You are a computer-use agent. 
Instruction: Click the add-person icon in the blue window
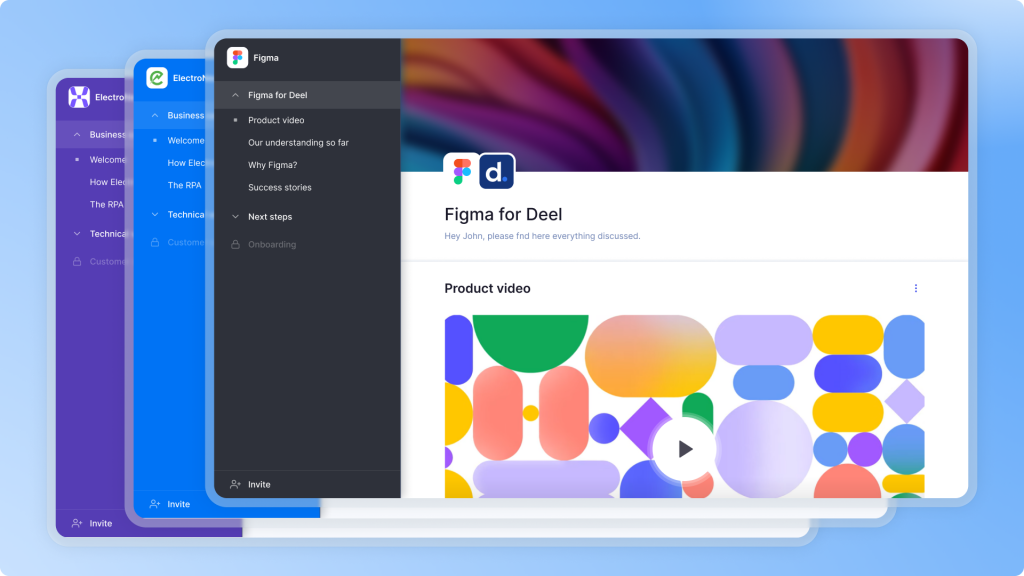[155, 504]
